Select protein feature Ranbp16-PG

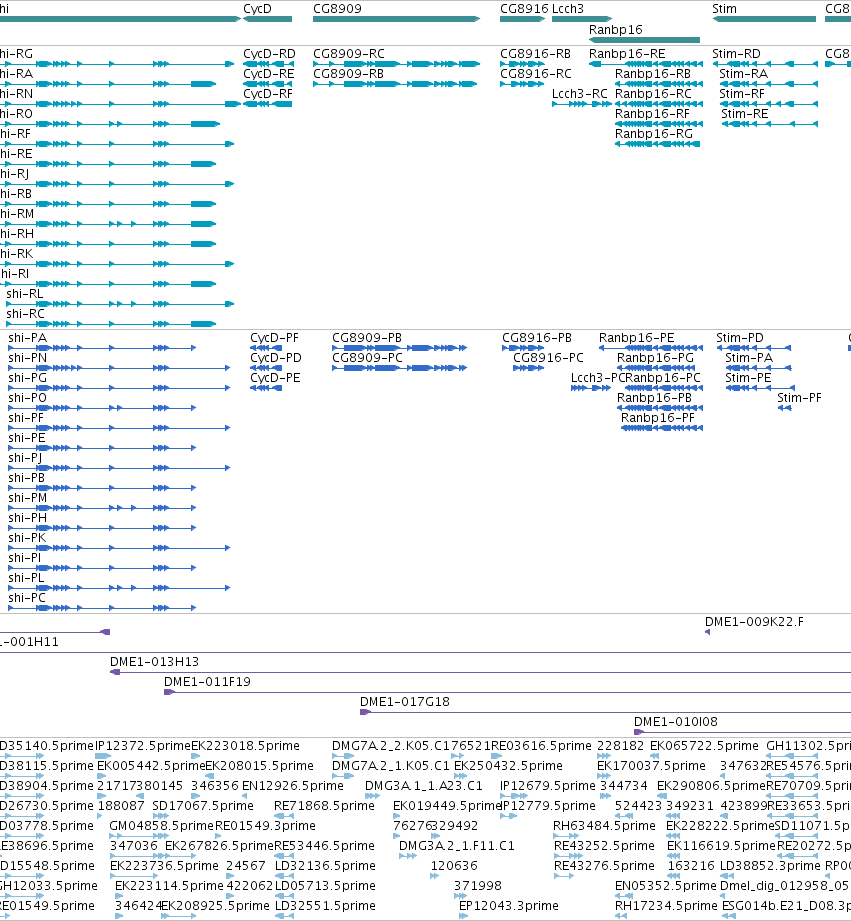coord(655,358)
